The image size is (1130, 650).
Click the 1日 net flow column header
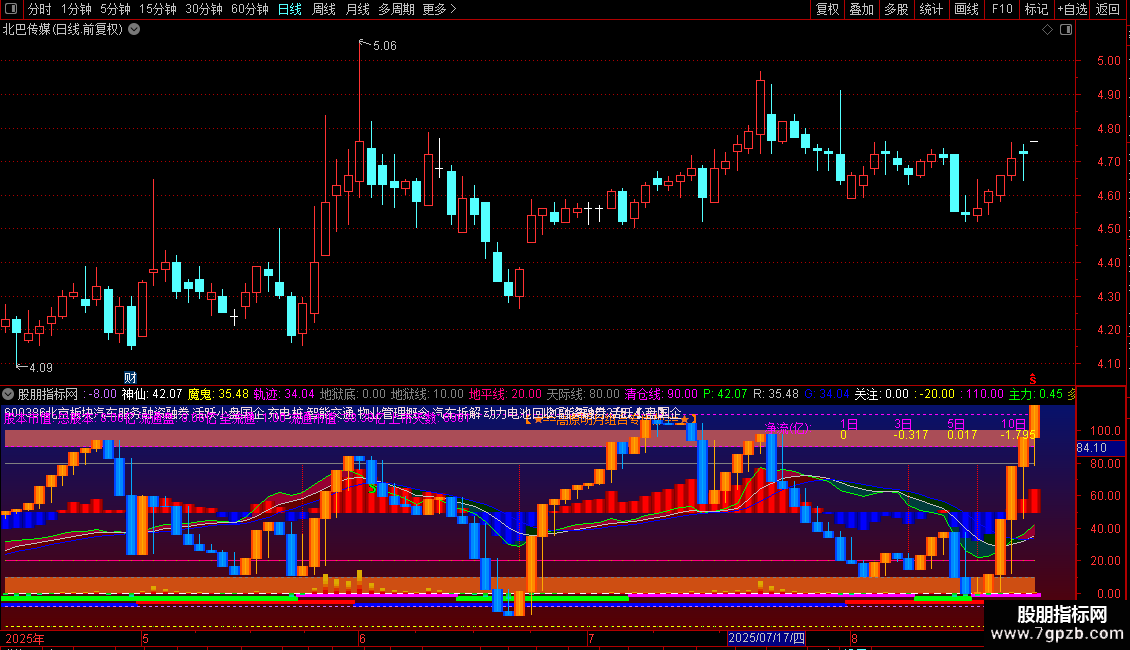coord(849,424)
